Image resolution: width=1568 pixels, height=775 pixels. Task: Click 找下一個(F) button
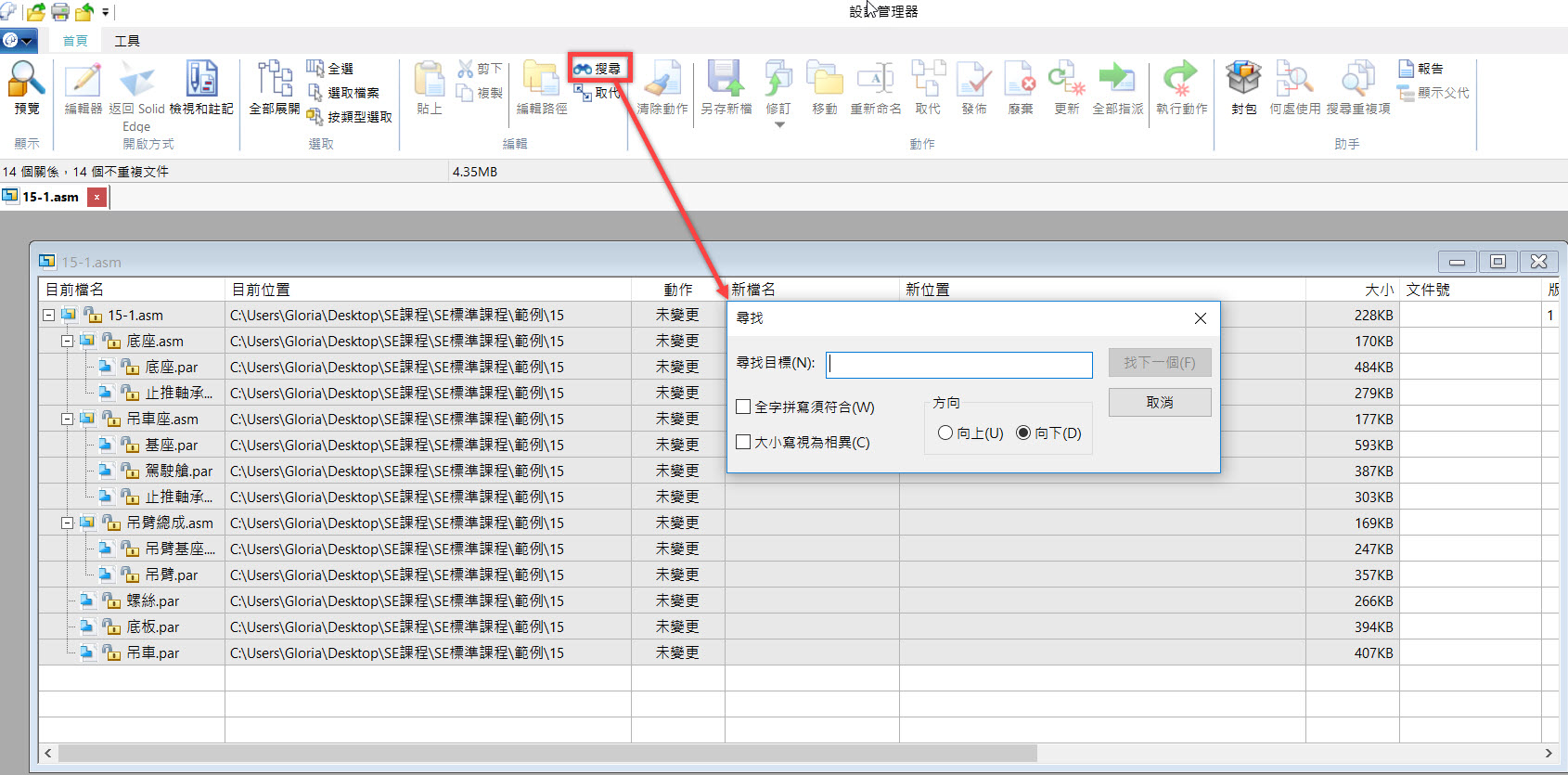(x=1160, y=362)
